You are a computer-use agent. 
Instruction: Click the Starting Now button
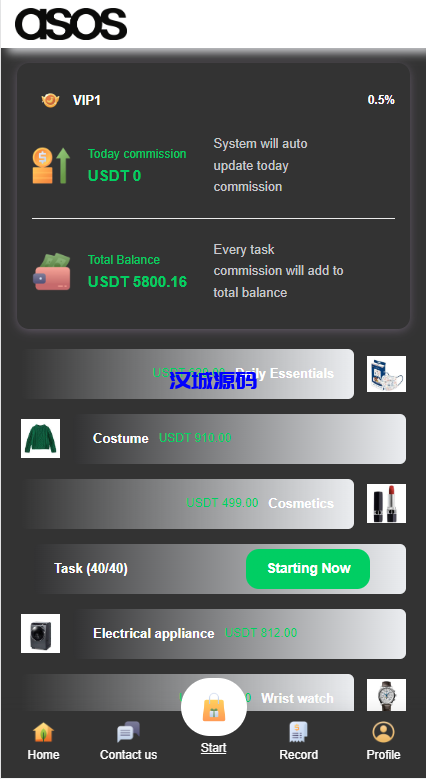coord(308,569)
